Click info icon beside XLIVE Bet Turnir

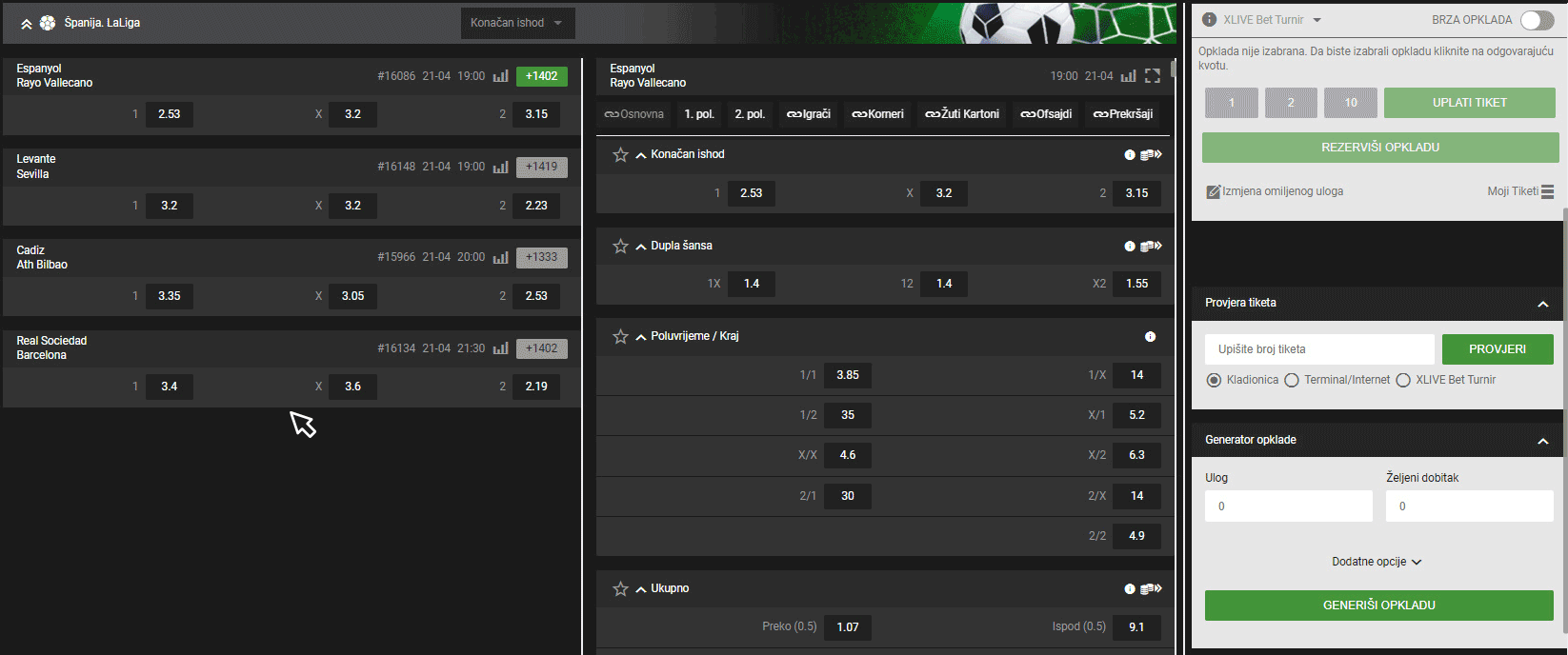[x=1210, y=20]
